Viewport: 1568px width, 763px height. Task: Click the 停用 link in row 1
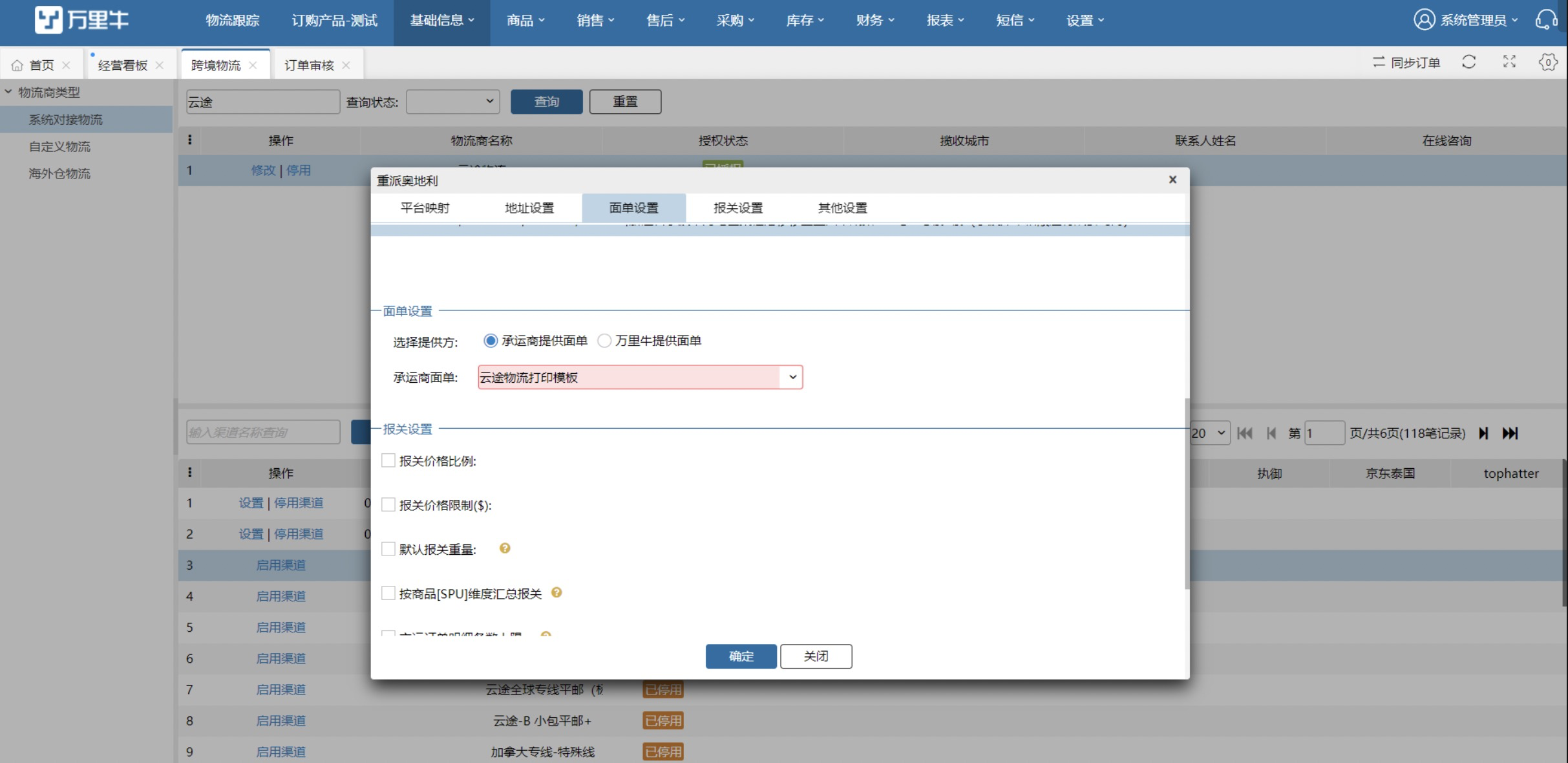click(299, 170)
